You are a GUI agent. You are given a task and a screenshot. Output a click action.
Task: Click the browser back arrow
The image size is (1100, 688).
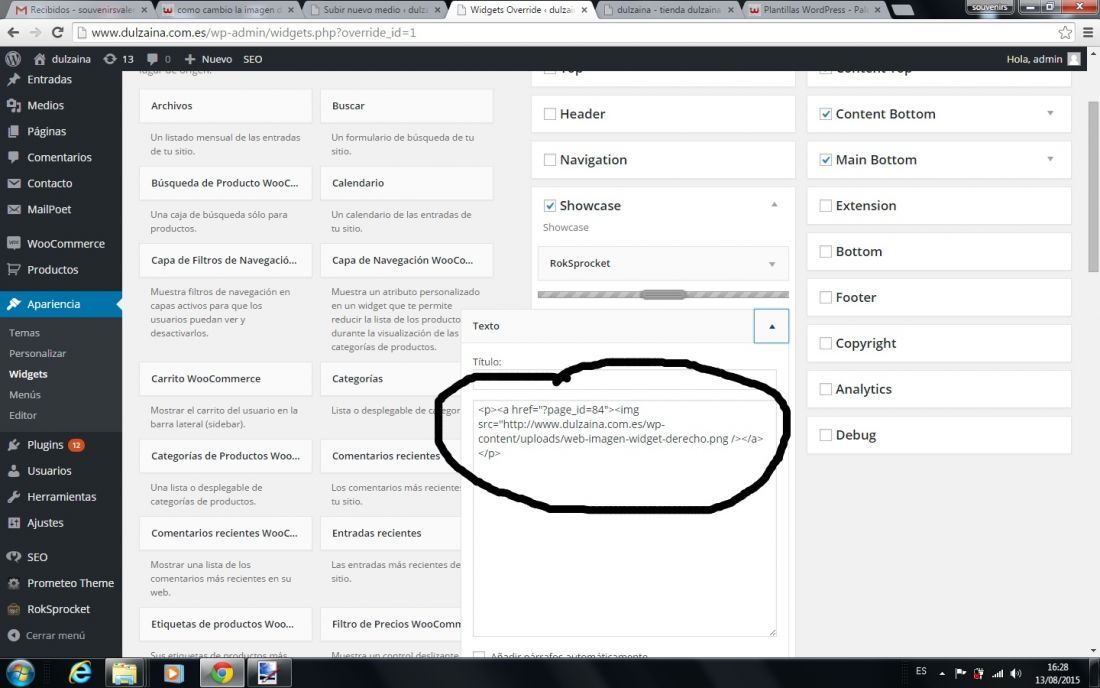click(13, 32)
